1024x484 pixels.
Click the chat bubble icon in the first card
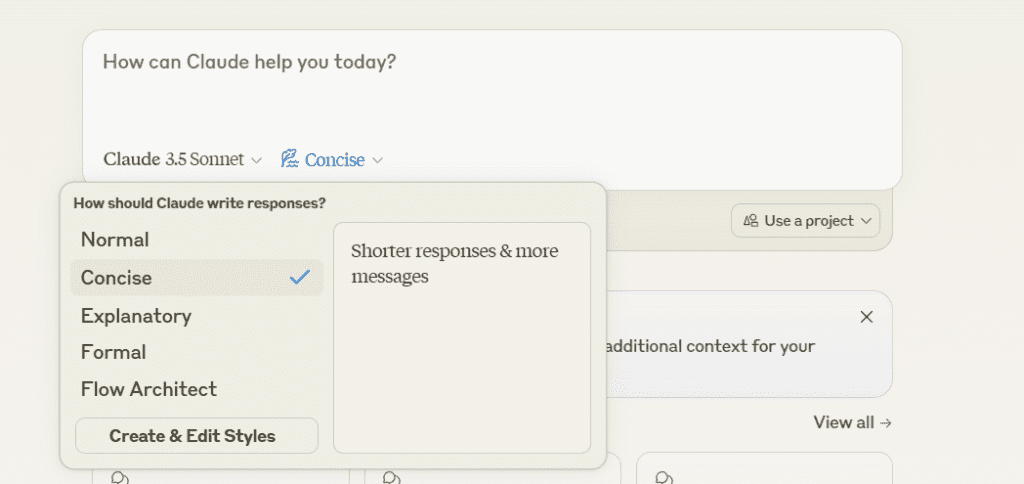pyautogui.click(x=121, y=477)
